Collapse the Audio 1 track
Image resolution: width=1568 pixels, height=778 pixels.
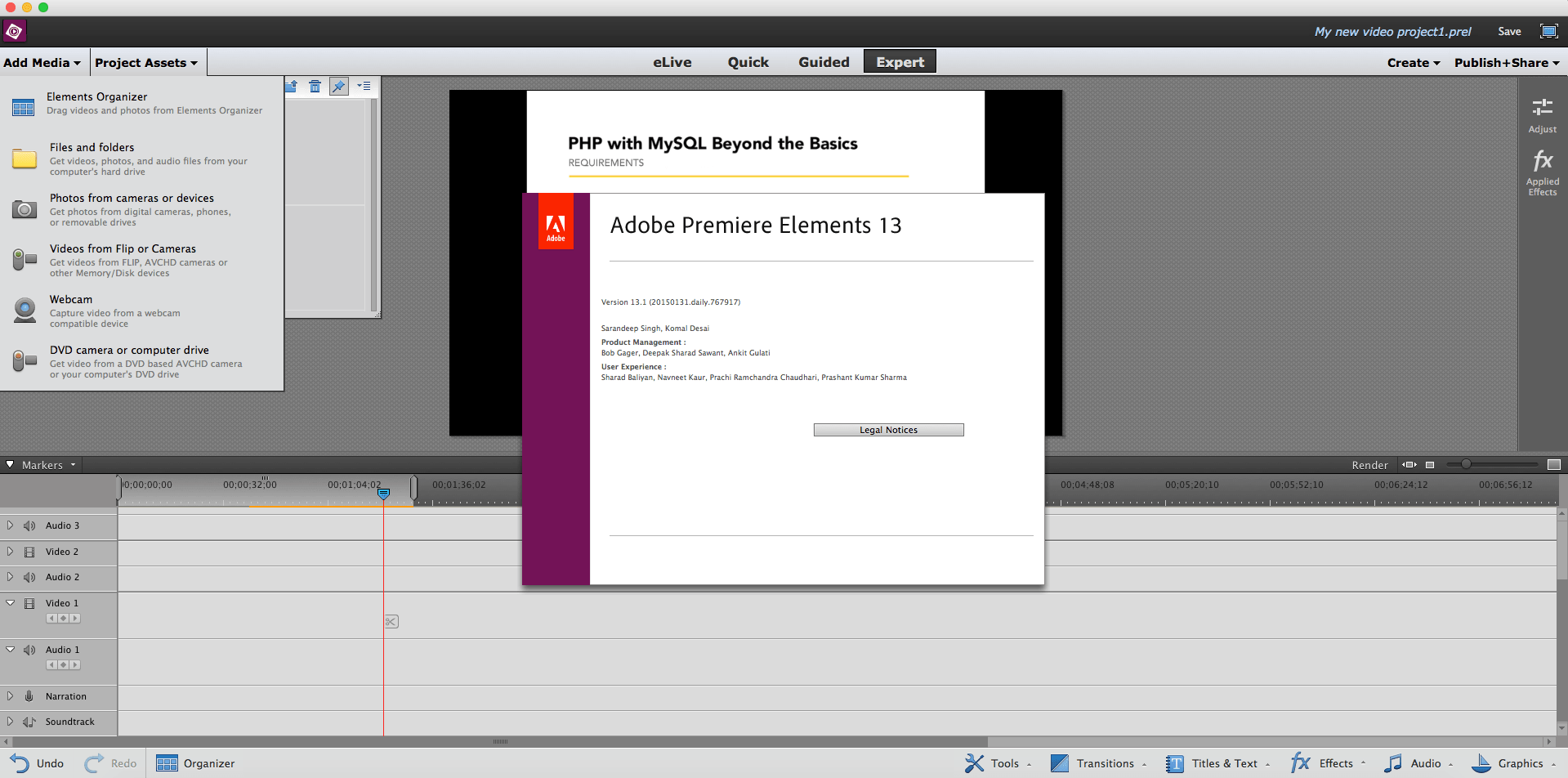[10, 650]
